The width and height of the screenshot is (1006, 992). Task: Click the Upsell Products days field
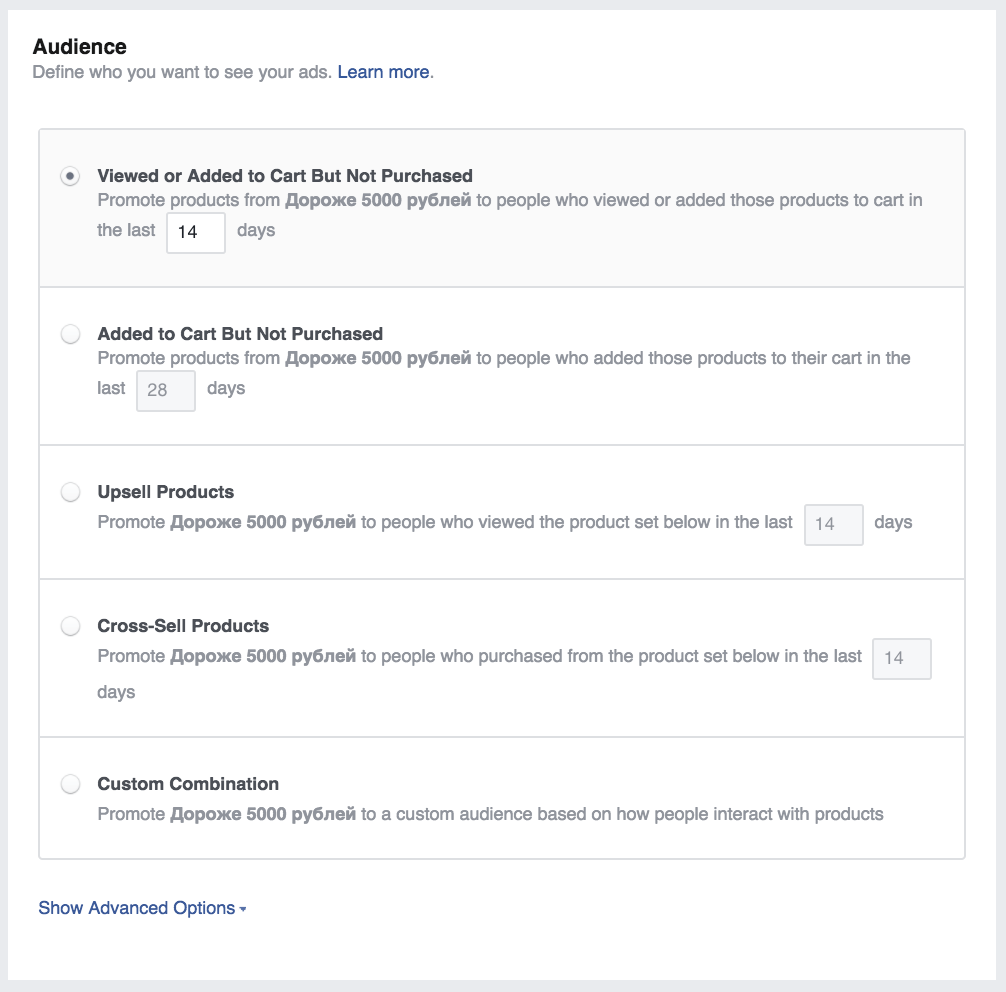[x=833, y=524]
